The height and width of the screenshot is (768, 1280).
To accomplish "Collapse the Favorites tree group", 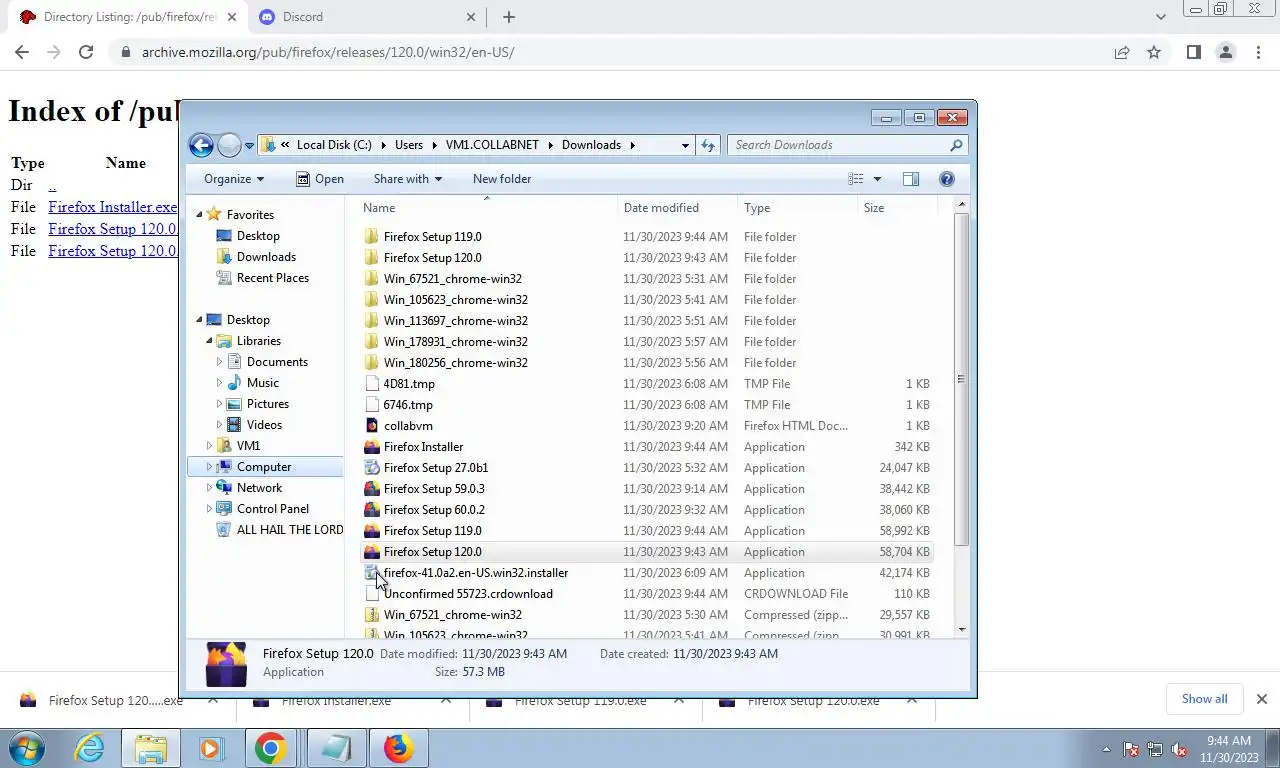I will pyautogui.click(x=199, y=214).
